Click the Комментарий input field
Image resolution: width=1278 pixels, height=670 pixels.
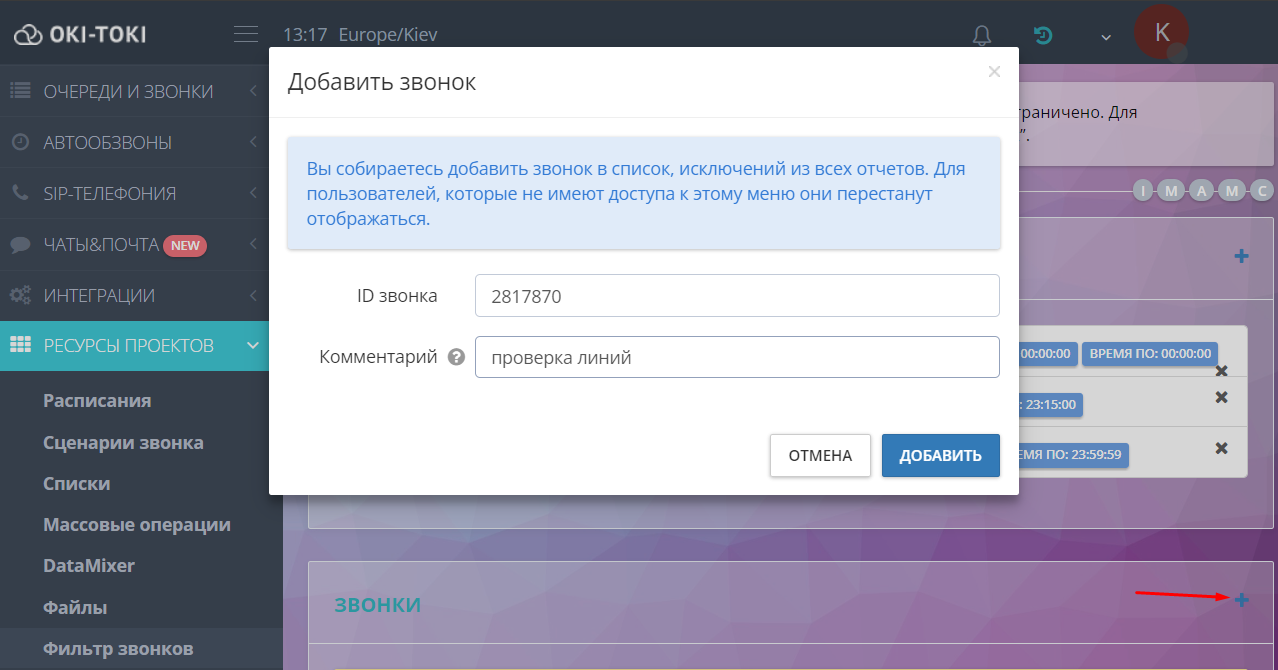[x=737, y=357]
